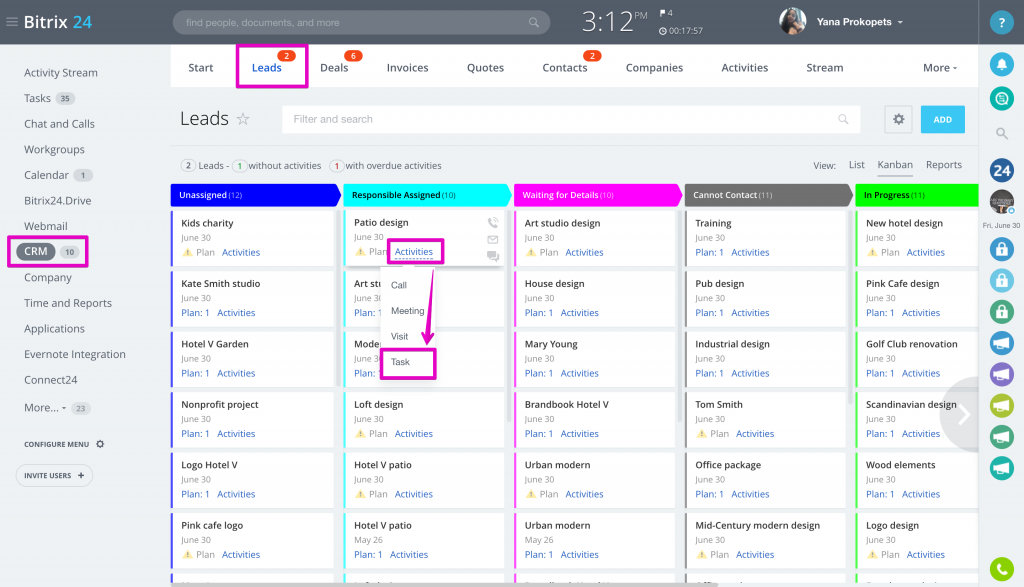Click the light blue lock icon in right panel

click(x=1001, y=280)
